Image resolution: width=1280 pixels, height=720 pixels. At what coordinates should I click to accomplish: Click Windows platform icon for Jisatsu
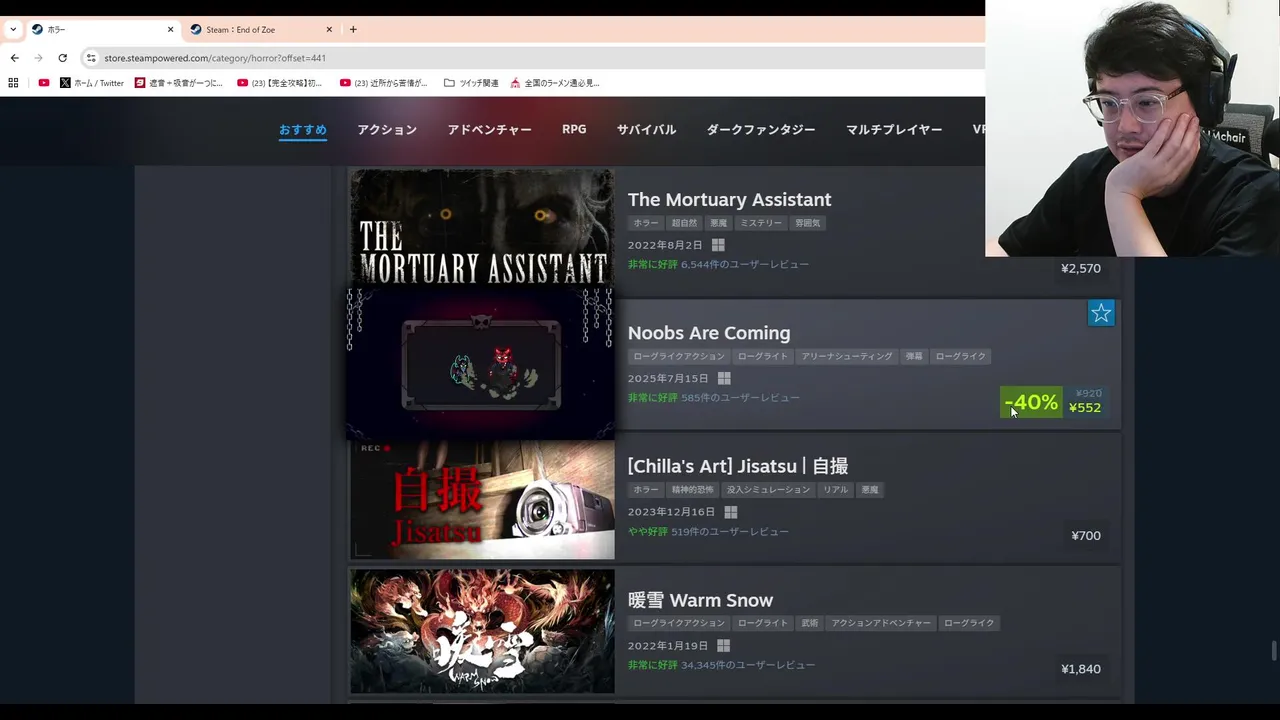730,512
